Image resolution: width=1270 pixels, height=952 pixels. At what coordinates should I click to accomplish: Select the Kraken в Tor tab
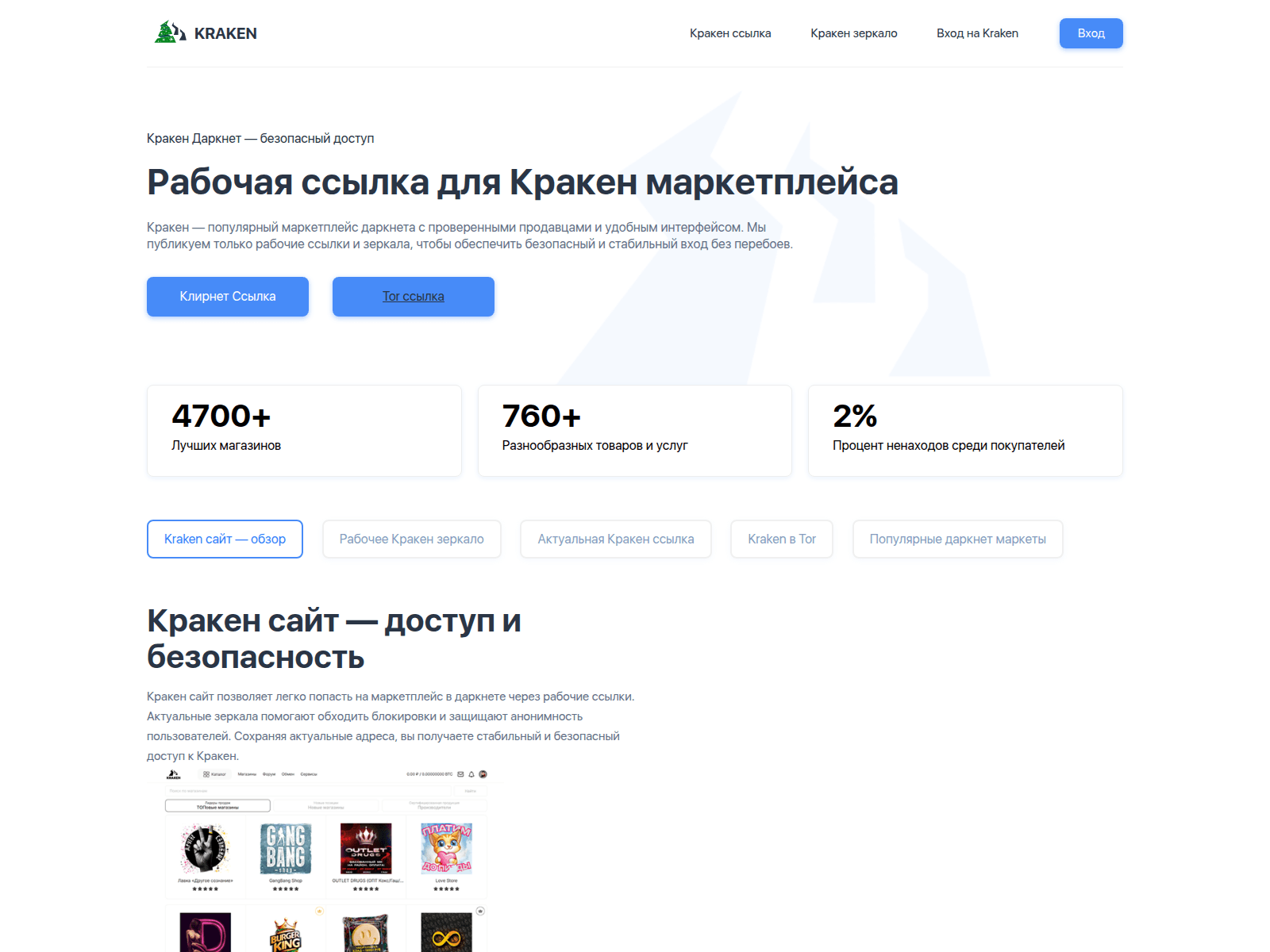click(x=782, y=539)
